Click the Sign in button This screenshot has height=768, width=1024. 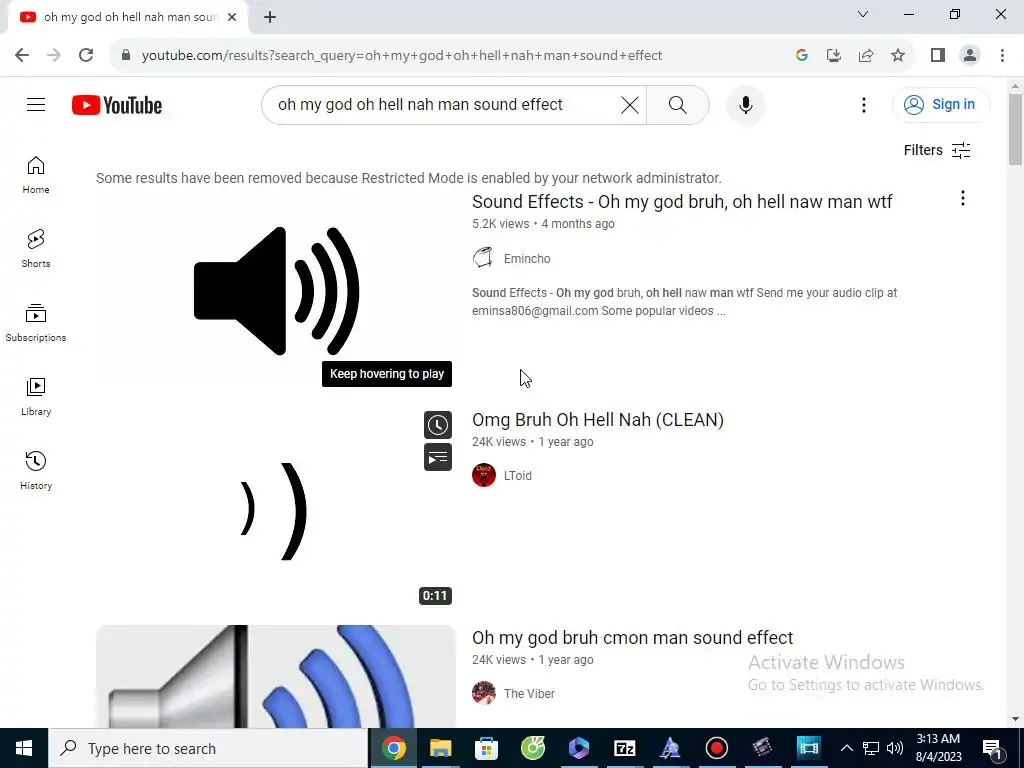(x=941, y=104)
